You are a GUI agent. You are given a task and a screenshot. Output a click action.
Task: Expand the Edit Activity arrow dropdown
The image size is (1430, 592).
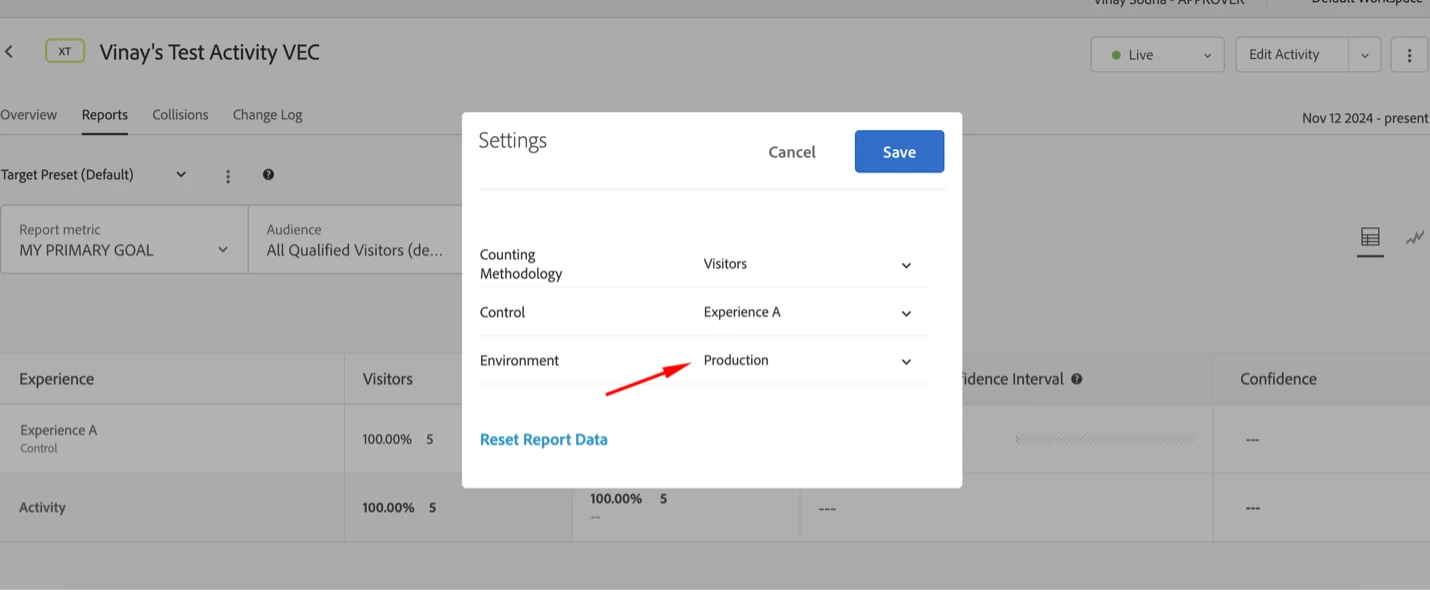[1365, 55]
